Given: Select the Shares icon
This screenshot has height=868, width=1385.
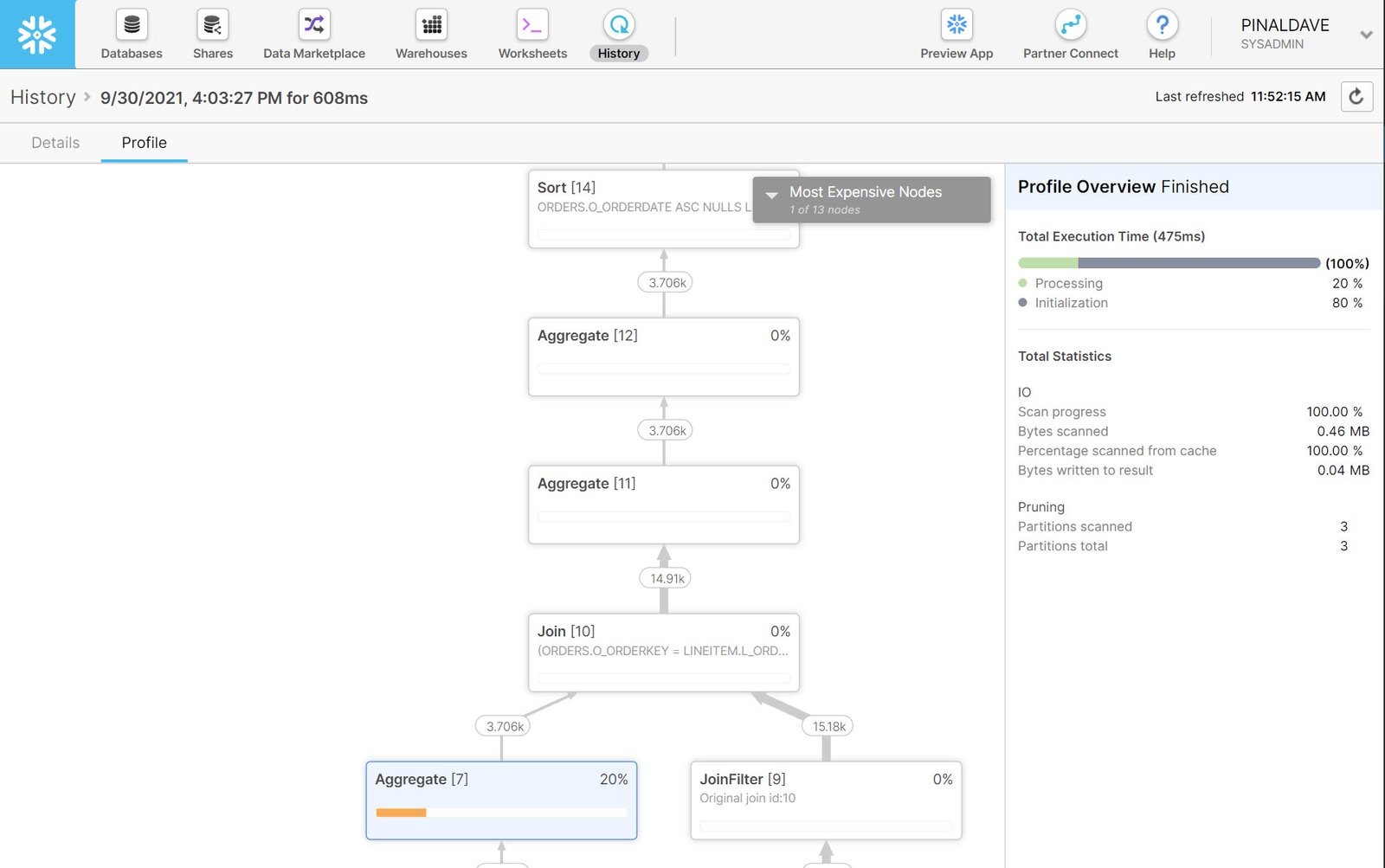Looking at the screenshot, I should pos(212,33).
